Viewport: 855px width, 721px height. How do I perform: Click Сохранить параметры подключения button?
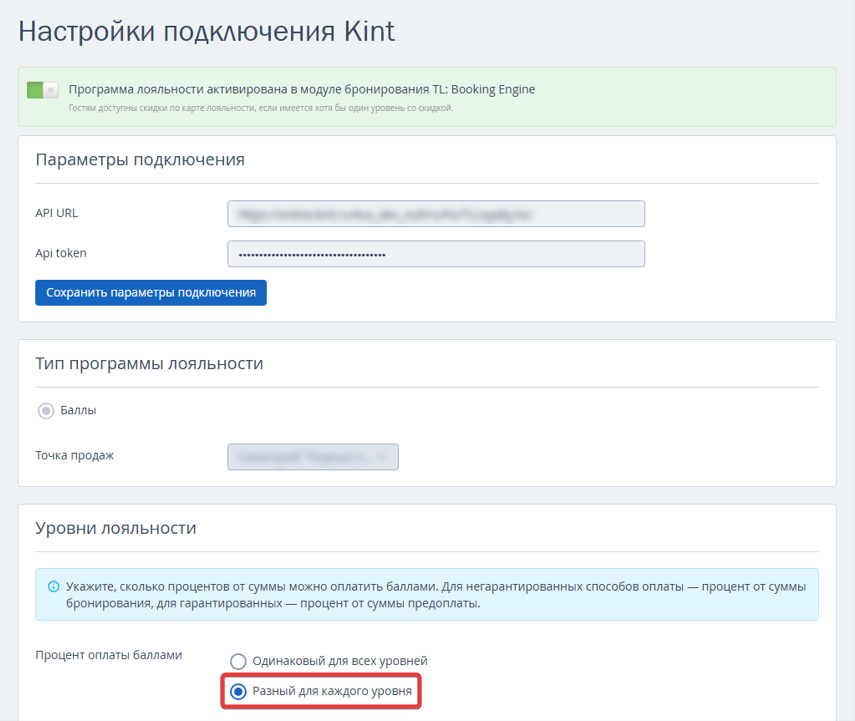click(151, 293)
